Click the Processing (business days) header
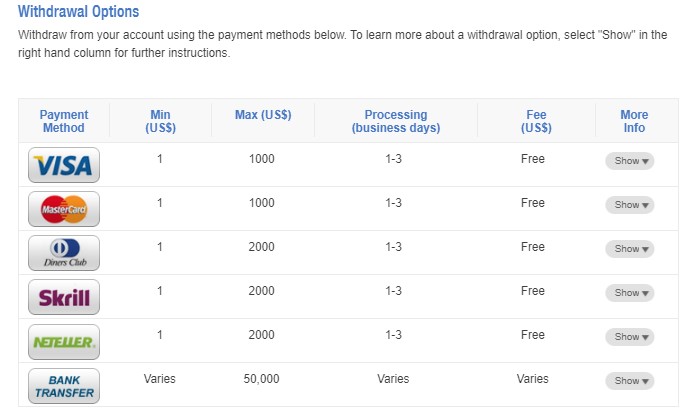 395,121
